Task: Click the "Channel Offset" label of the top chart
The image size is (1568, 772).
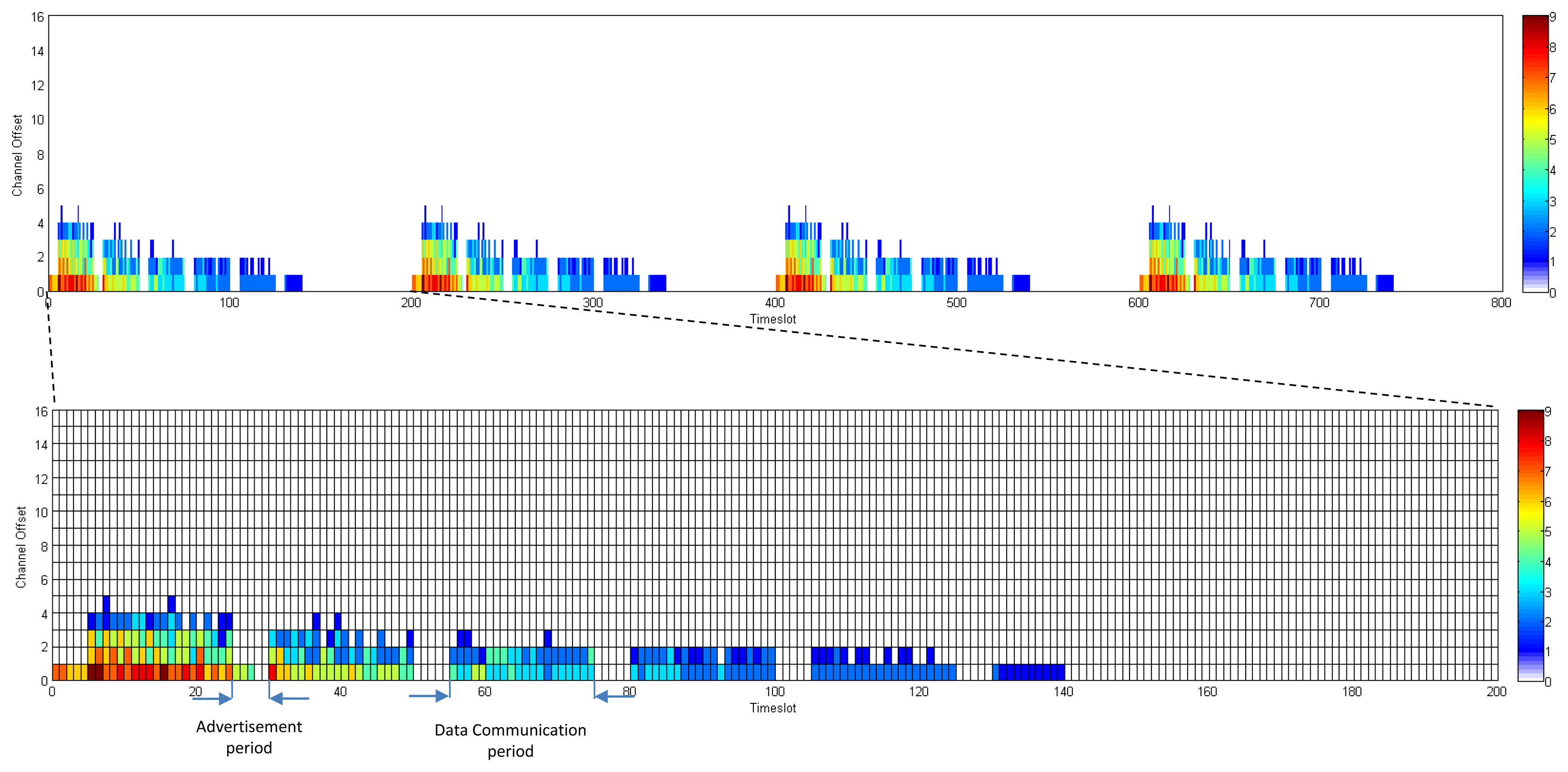Action: click(x=17, y=155)
